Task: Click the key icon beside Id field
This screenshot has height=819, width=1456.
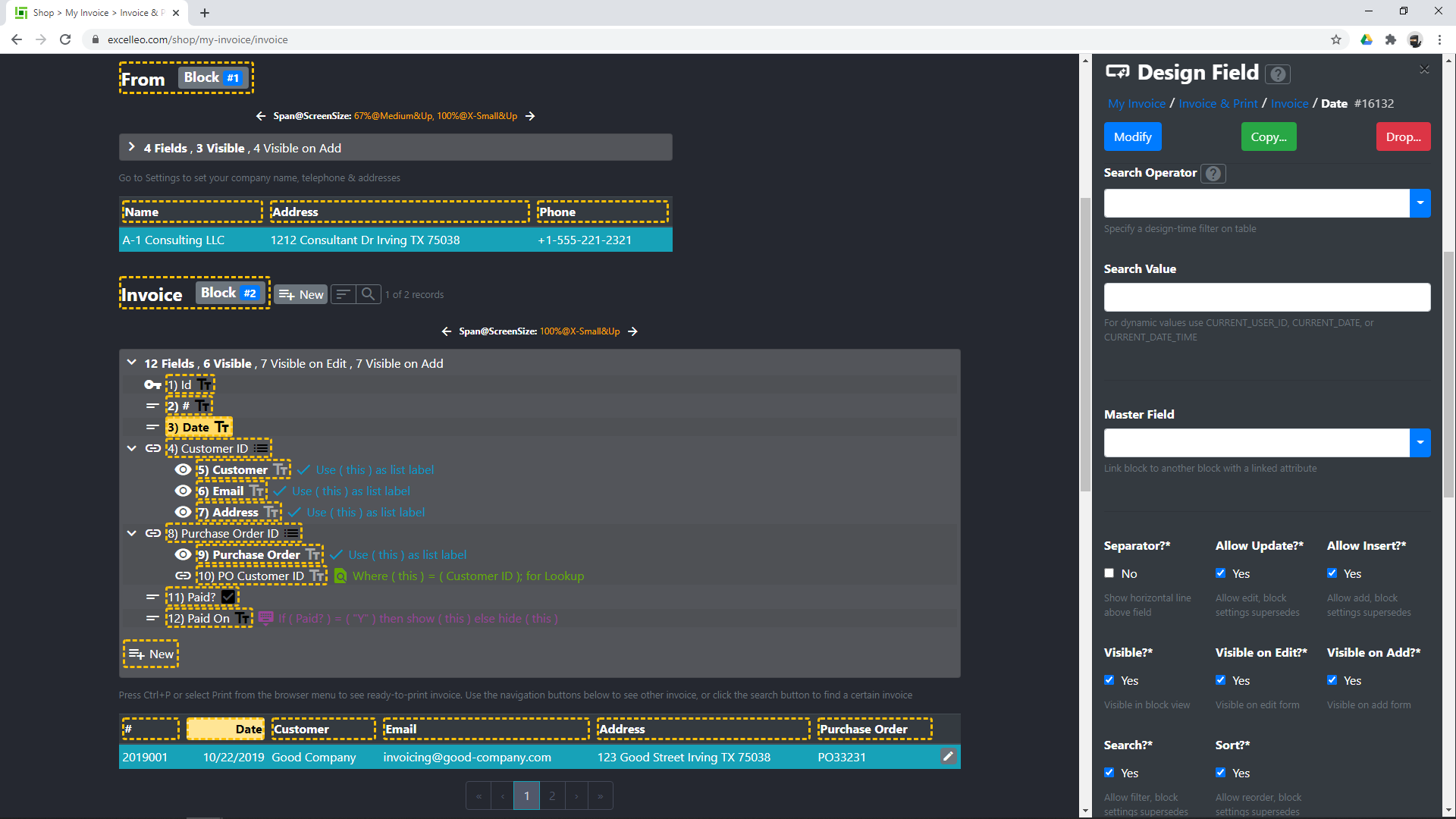Action: pyautogui.click(x=152, y=385)
